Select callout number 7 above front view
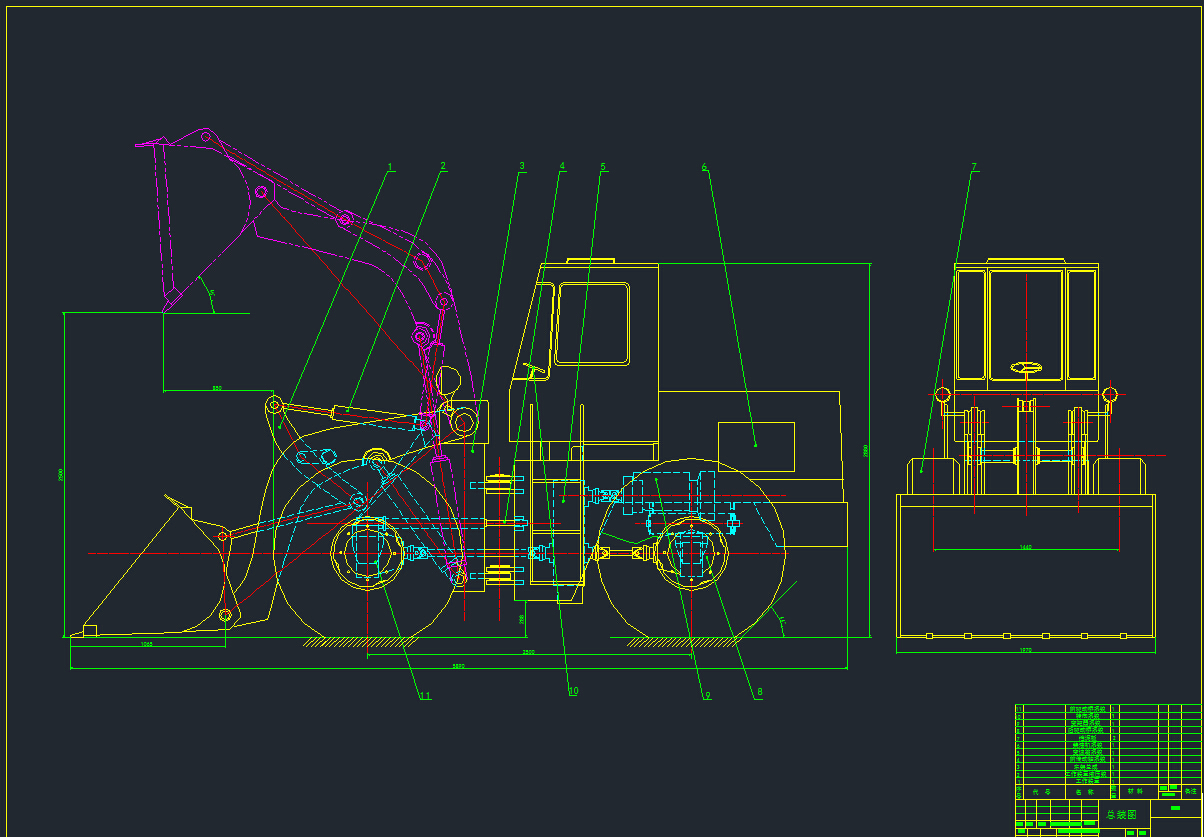 [973, 167]
